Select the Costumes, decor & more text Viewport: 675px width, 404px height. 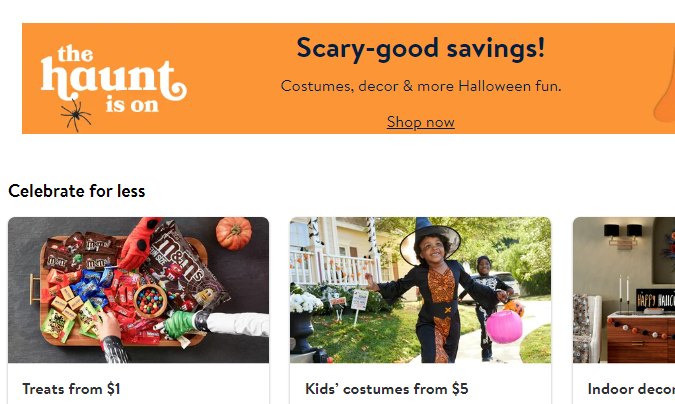[420, 86]
